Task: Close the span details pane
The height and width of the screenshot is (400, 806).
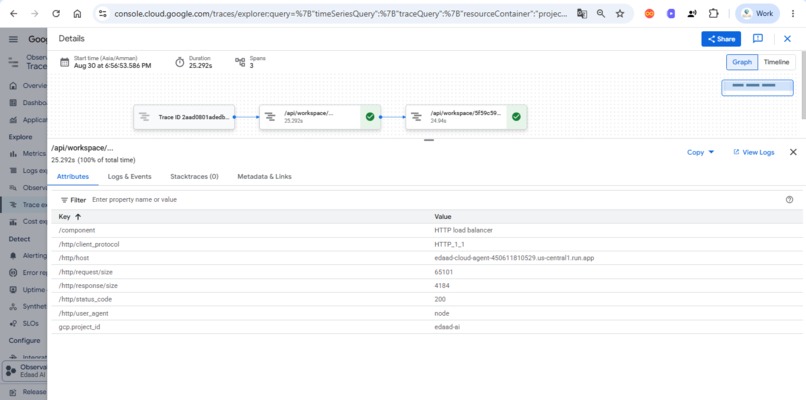Action: point(793,152)
